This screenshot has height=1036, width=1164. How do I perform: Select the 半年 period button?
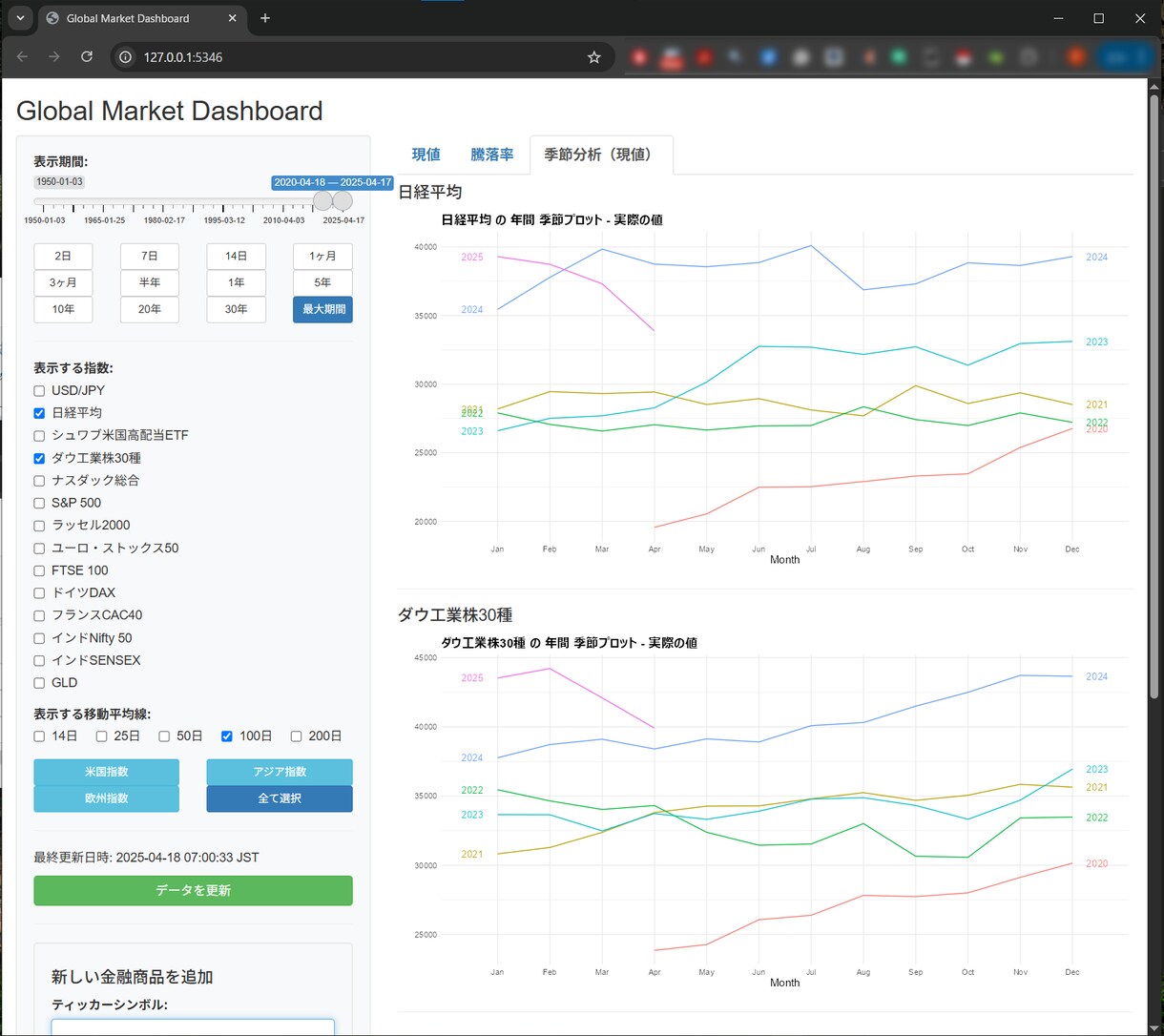click(x=150, y=283)
